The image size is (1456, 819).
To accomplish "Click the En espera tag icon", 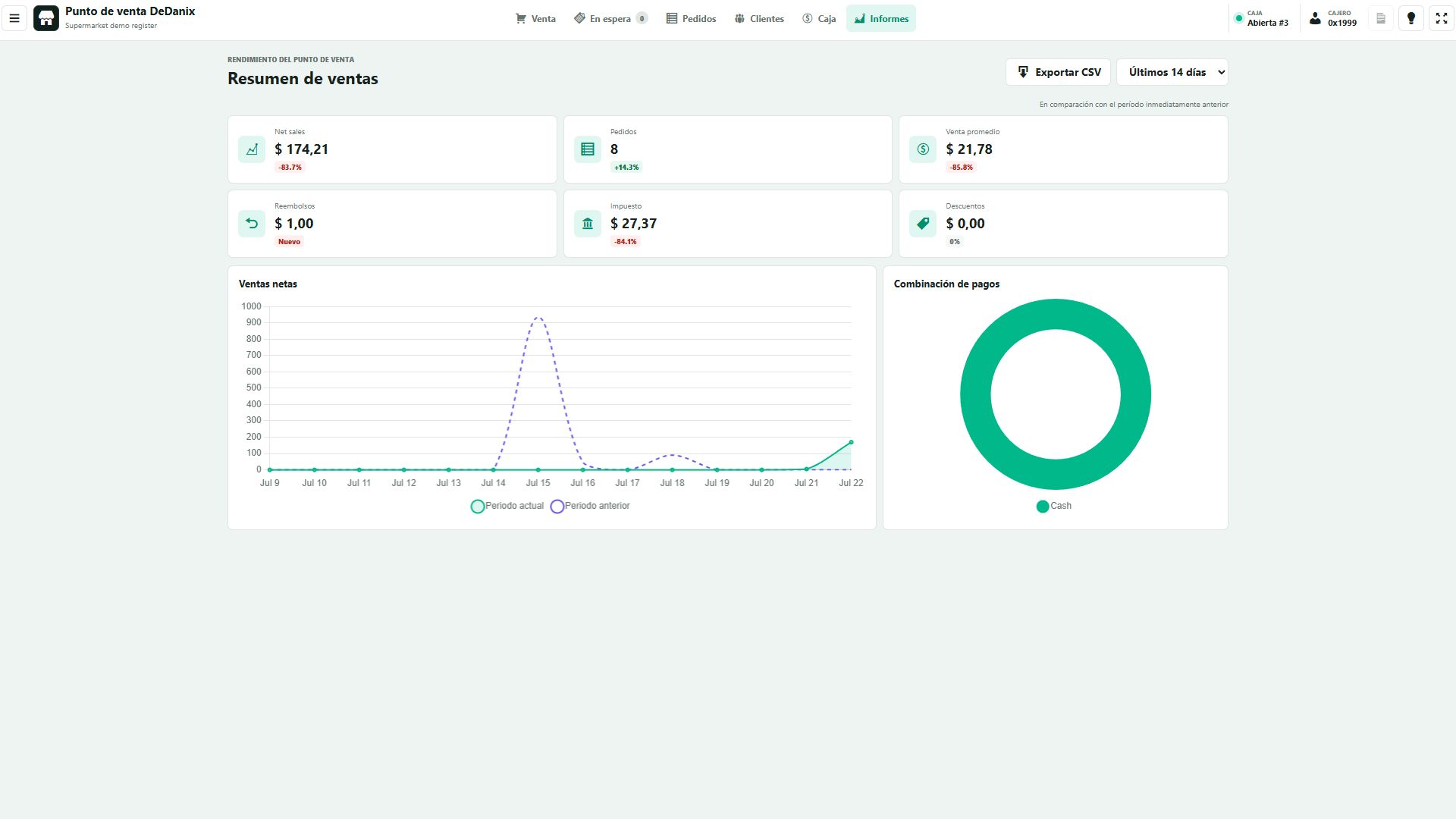I will [x=579, y=18].
